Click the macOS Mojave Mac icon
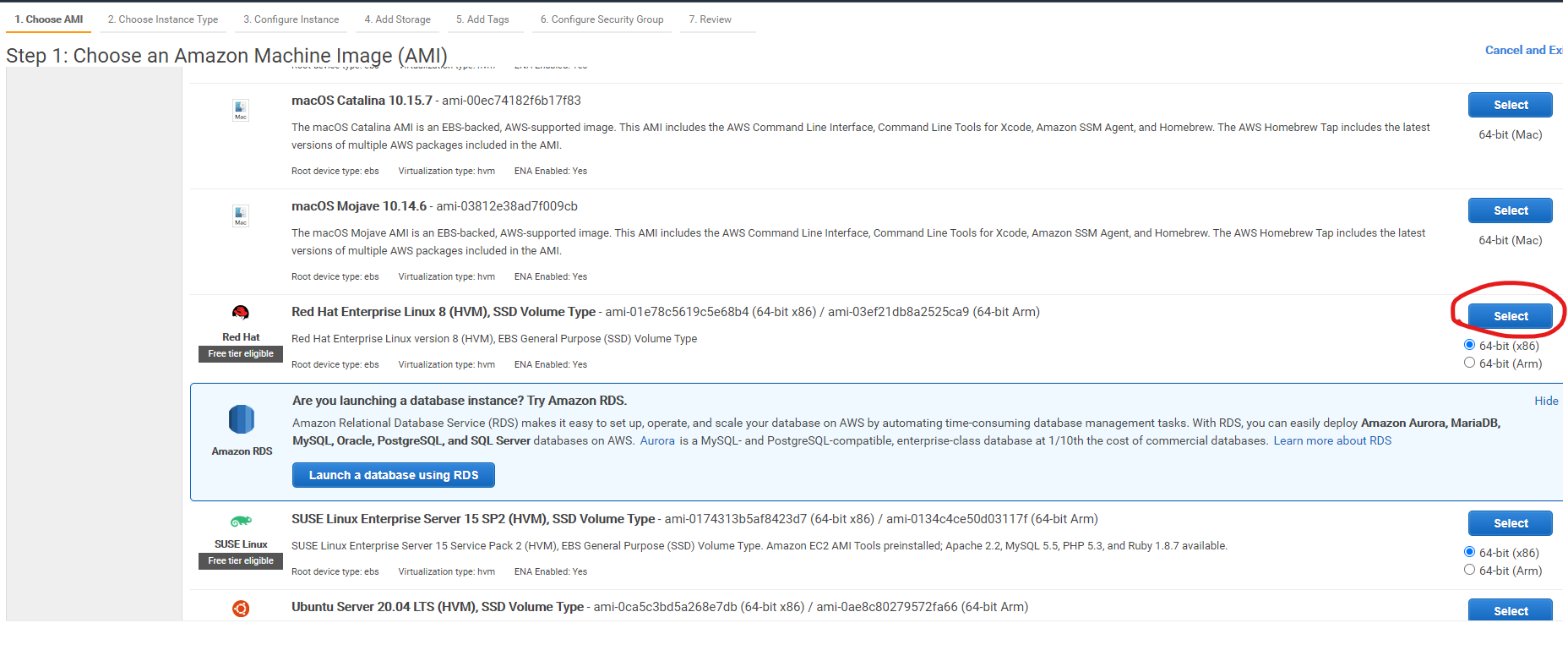 [241, 216]
